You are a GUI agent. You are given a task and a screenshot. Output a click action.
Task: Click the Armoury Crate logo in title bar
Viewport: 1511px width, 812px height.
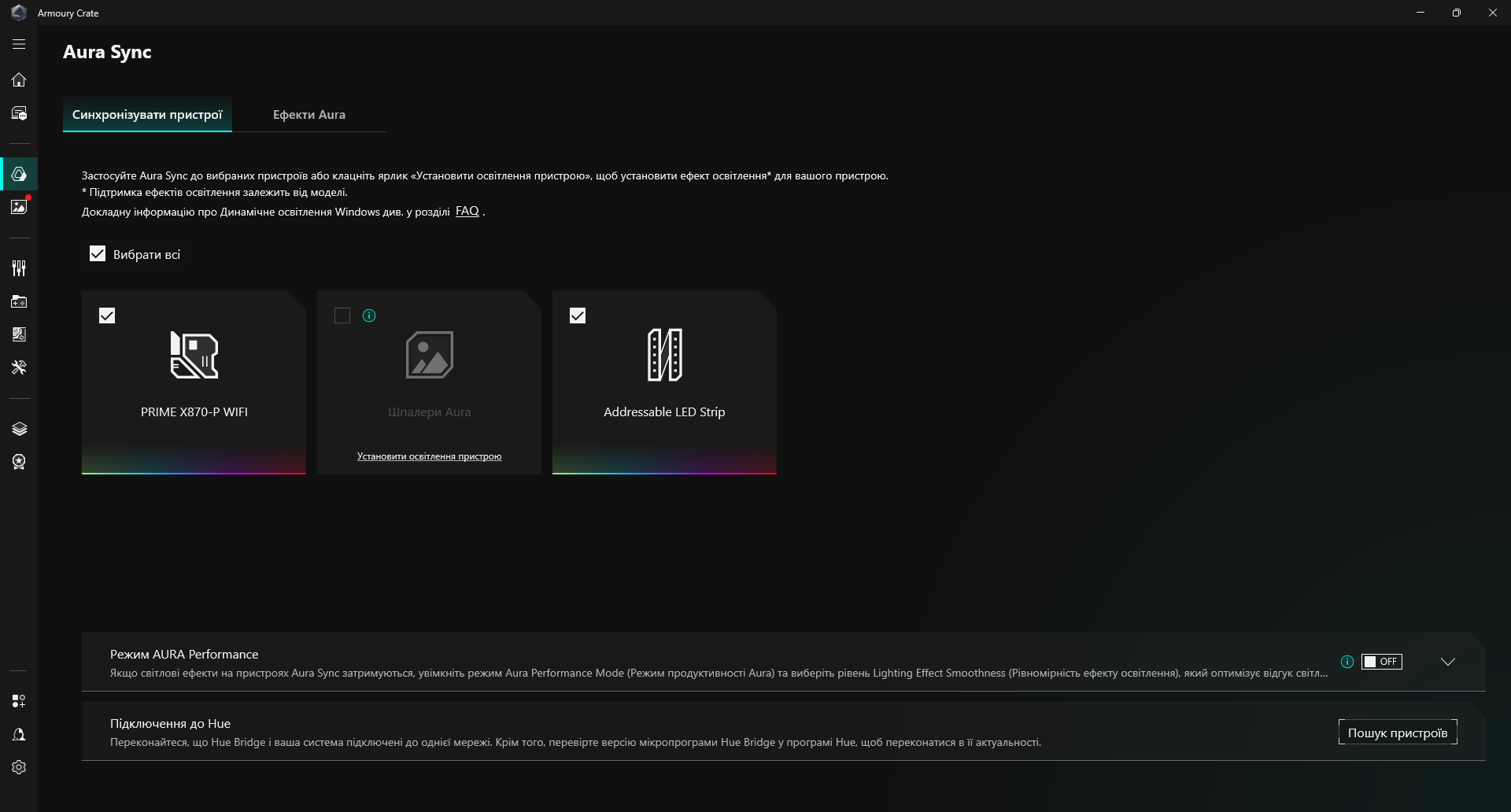coord(19,13)
